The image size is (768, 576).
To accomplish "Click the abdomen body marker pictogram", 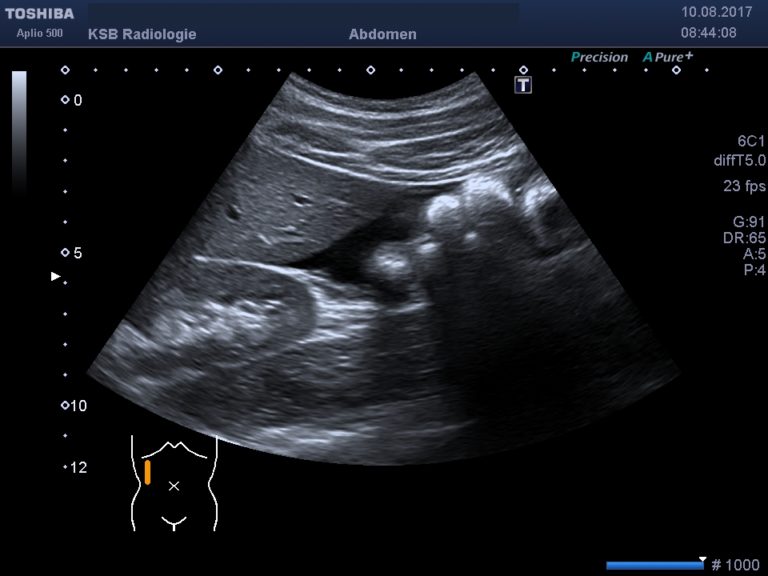I will tap(173, 482).
